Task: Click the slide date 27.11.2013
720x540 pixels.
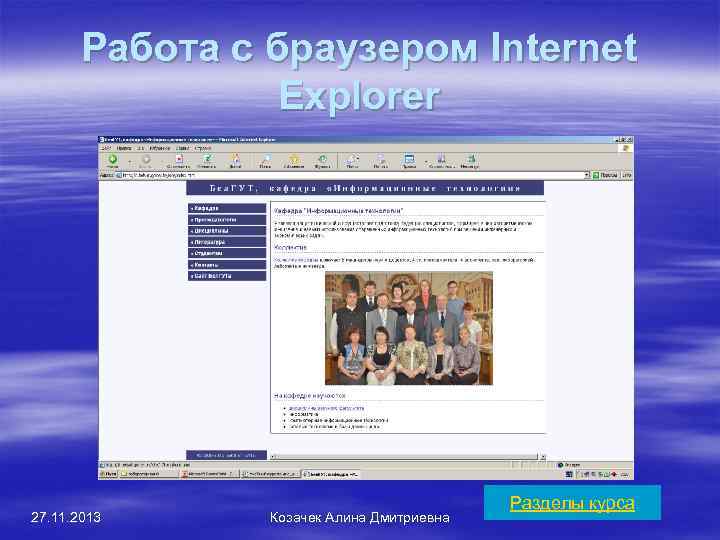Action: (66, 518)
